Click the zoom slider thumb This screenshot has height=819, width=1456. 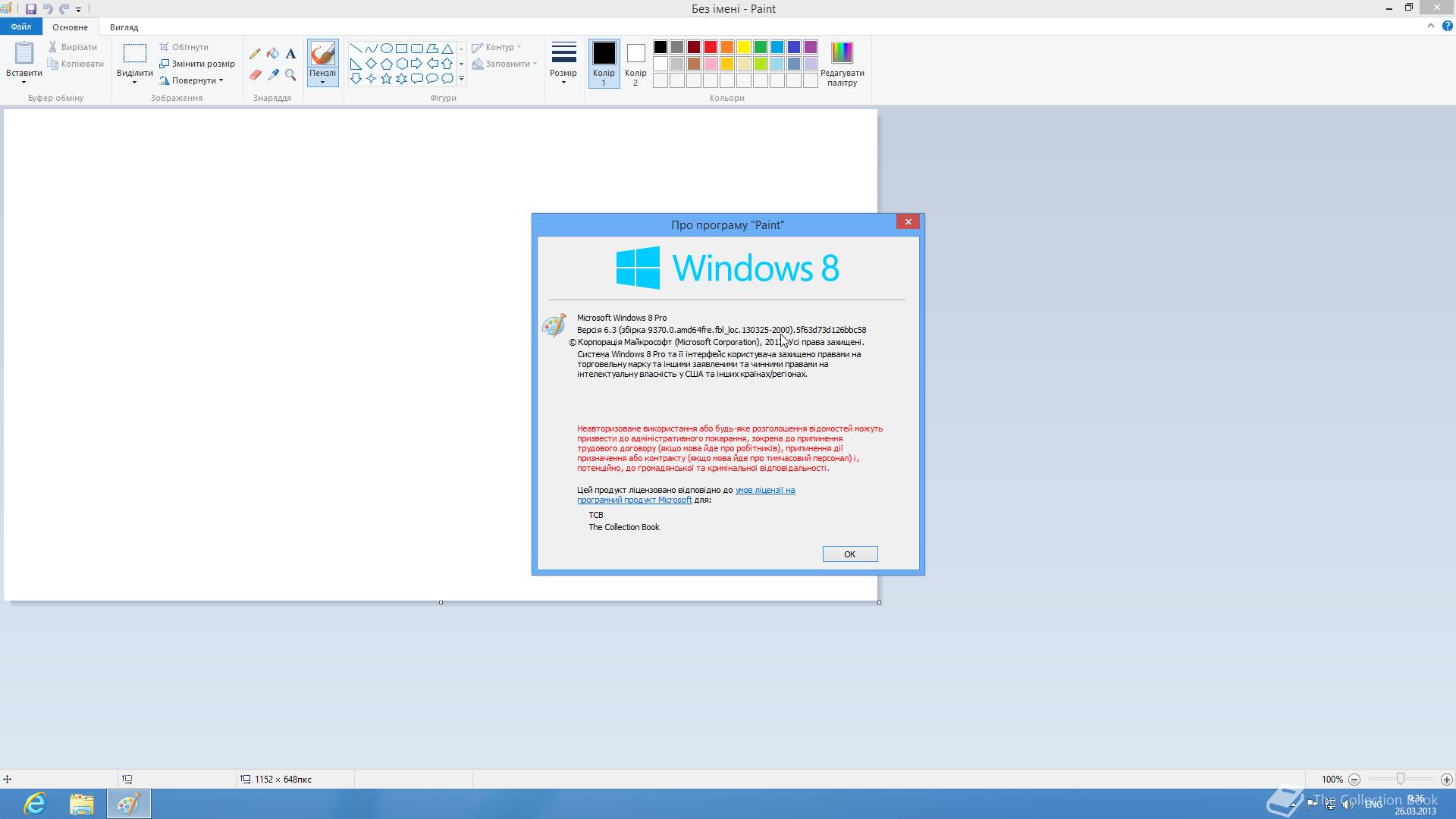coord(1401,780)
